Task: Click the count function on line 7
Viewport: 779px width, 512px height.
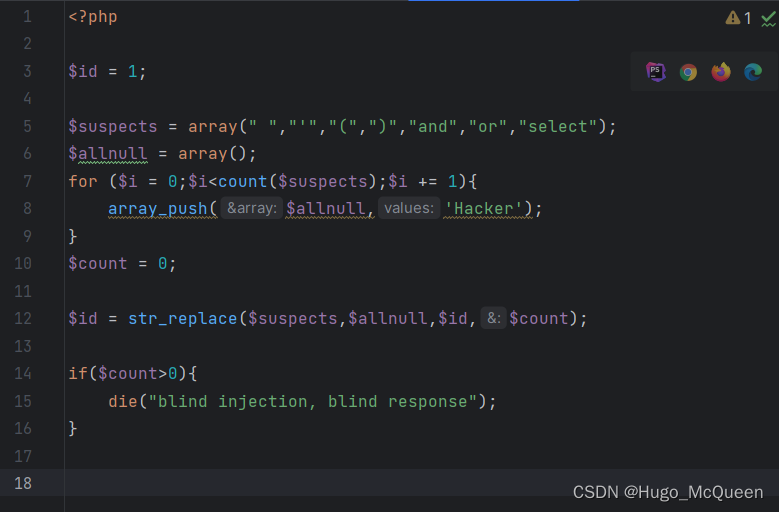Action: tap(243, 181)
